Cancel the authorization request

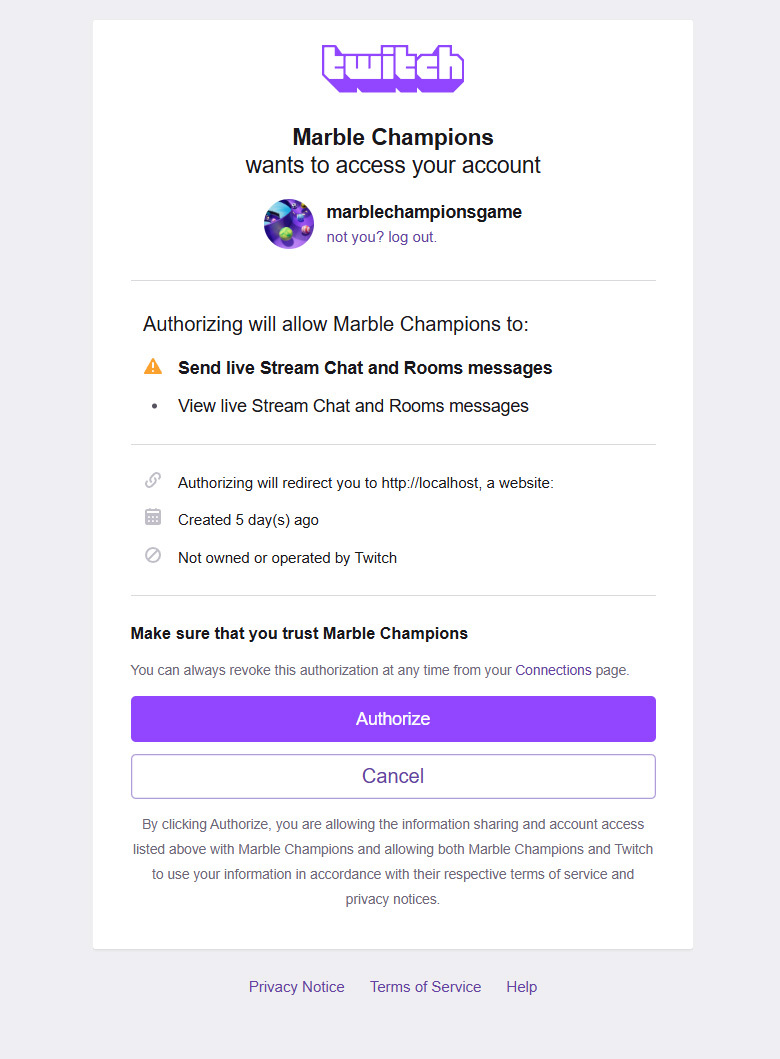click(x=393, y=776)
